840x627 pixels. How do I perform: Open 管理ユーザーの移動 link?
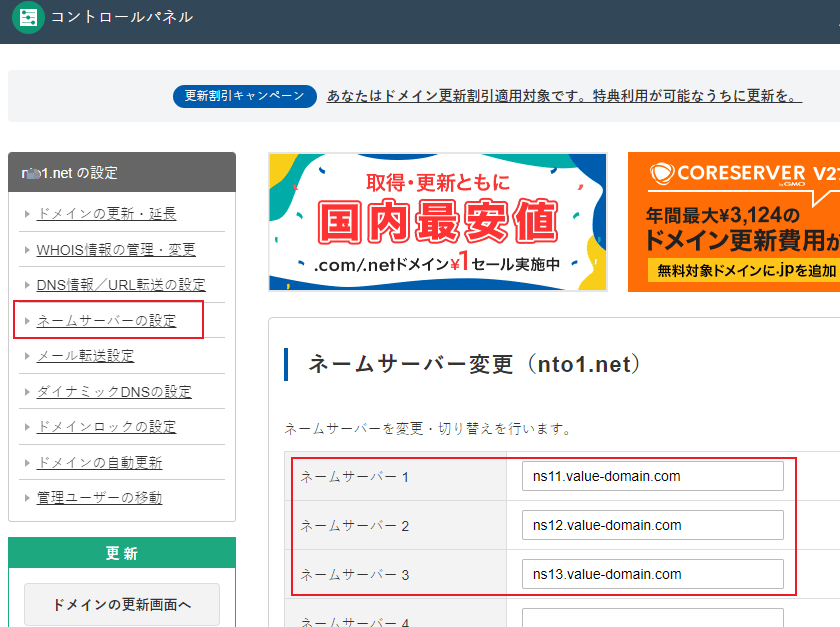[99, 498]
